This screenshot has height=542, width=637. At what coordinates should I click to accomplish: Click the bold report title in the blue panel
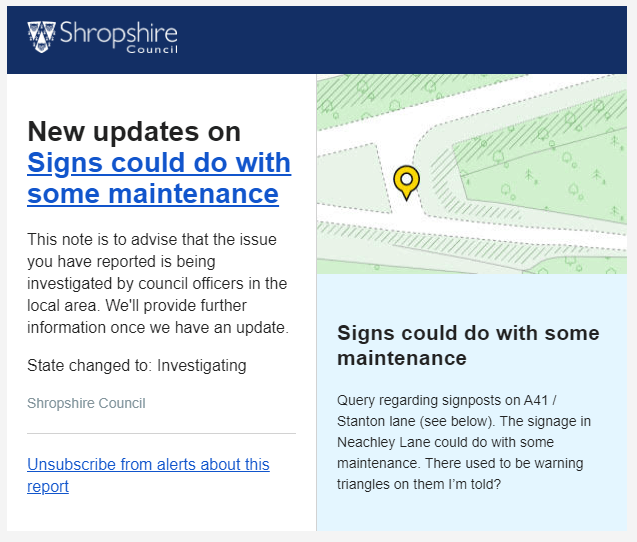468,345
